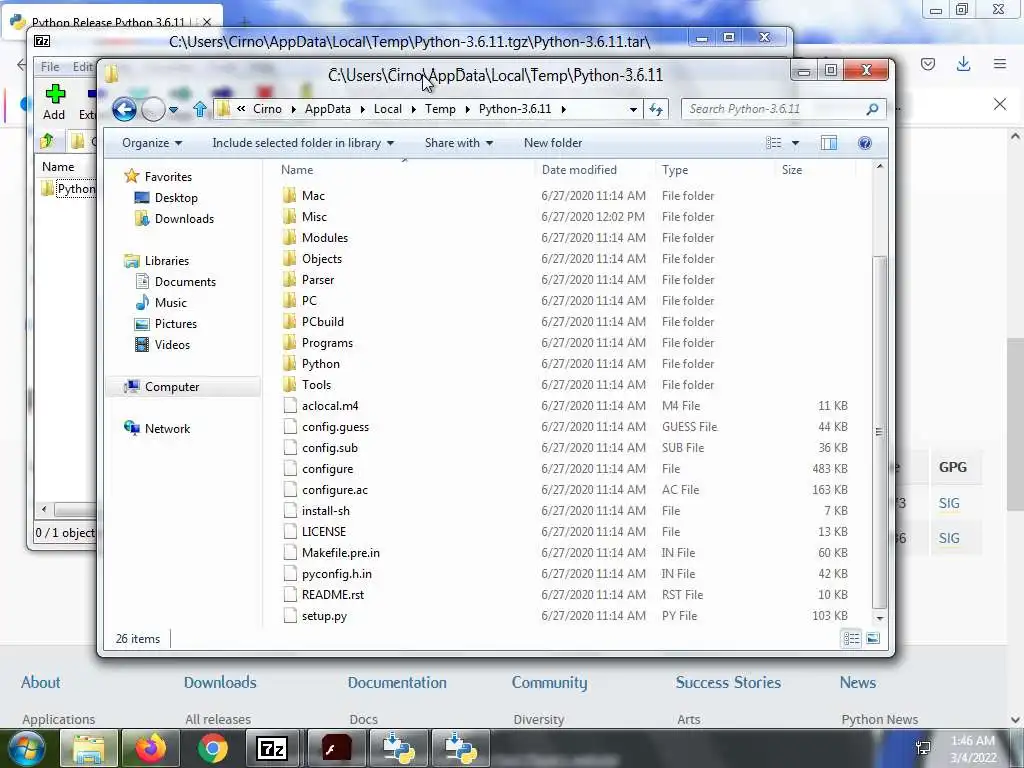Sort by the Date modified column header
Screen dimensions: 1024x768
(x=579, y=170)
